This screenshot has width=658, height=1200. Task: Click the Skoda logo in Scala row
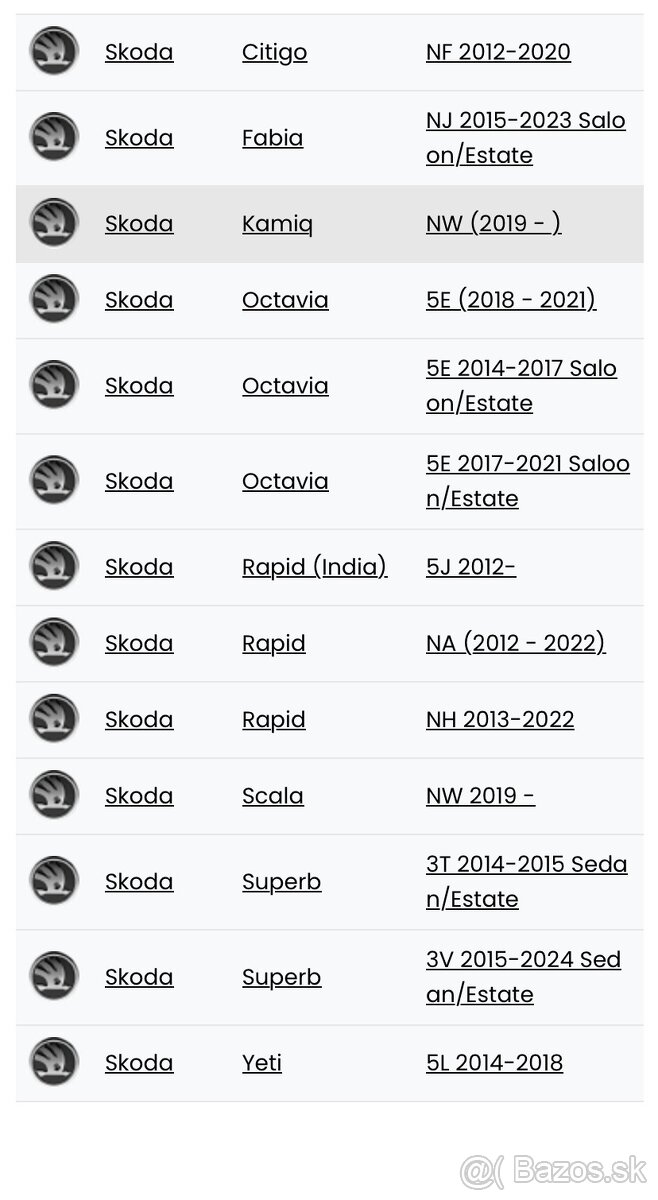54,796
